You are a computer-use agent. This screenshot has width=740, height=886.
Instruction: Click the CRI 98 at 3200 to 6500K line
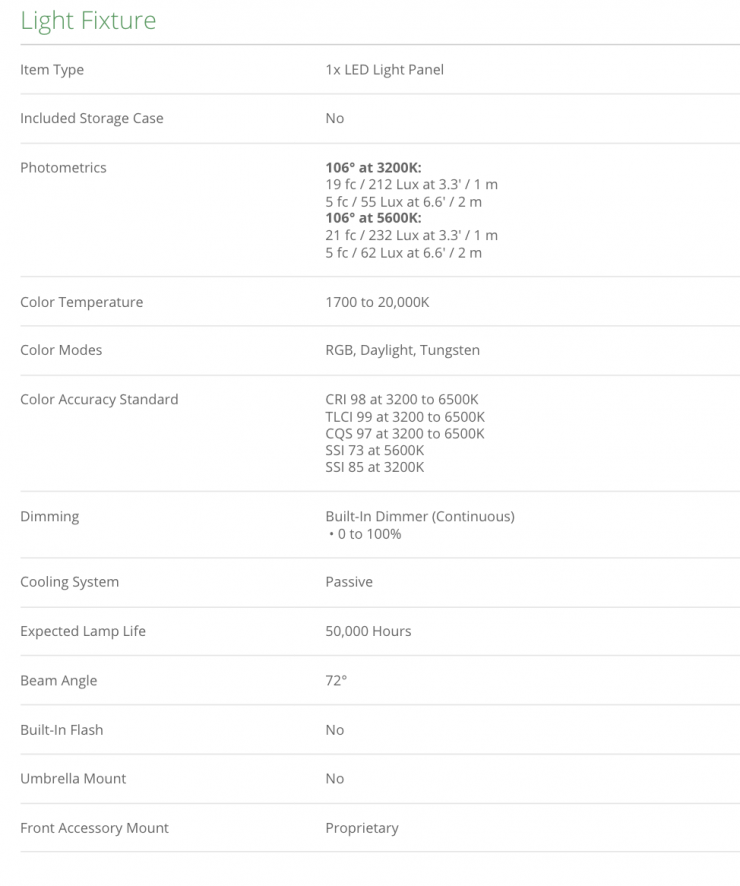404,399
